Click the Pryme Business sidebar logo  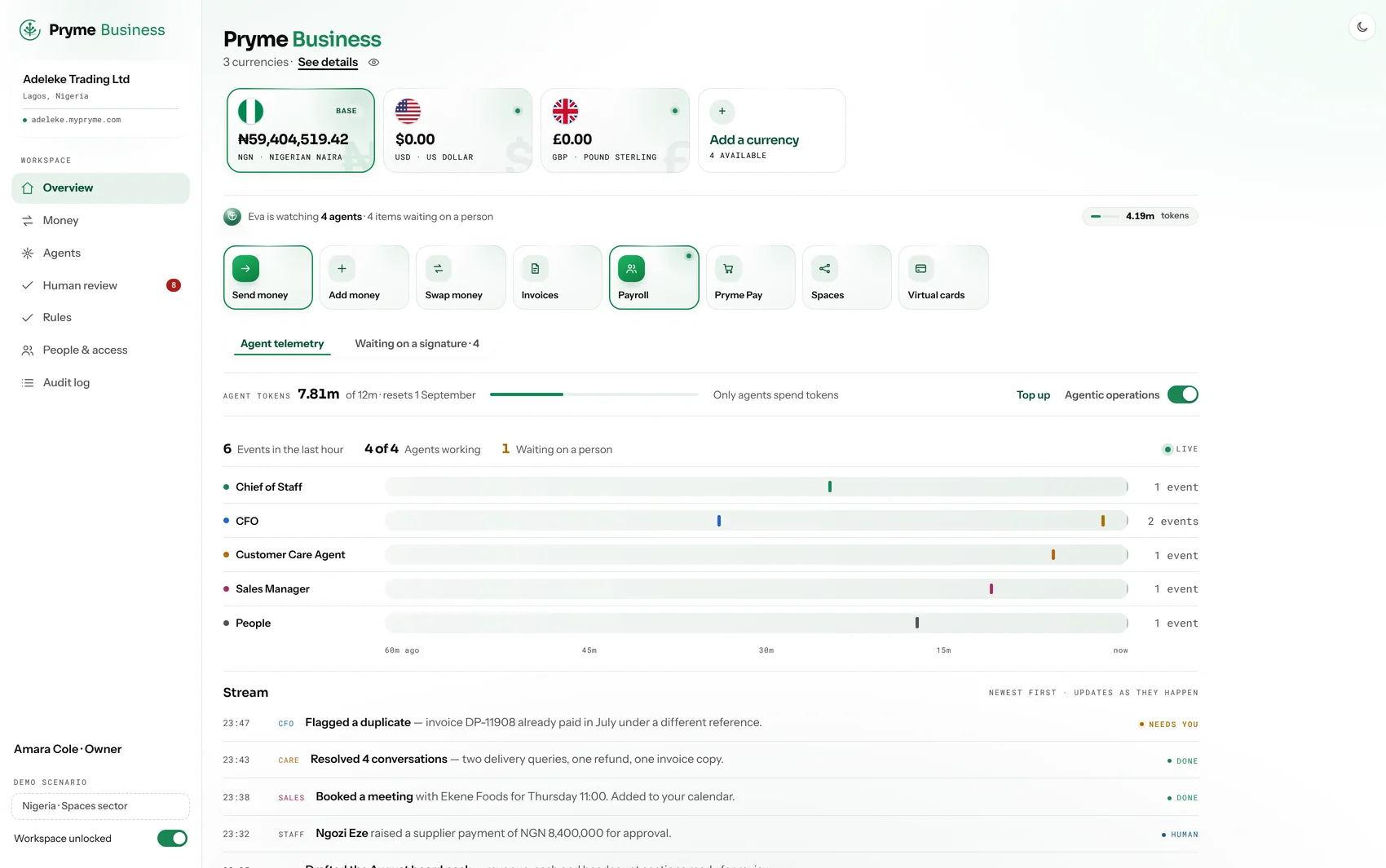(92, 30)
